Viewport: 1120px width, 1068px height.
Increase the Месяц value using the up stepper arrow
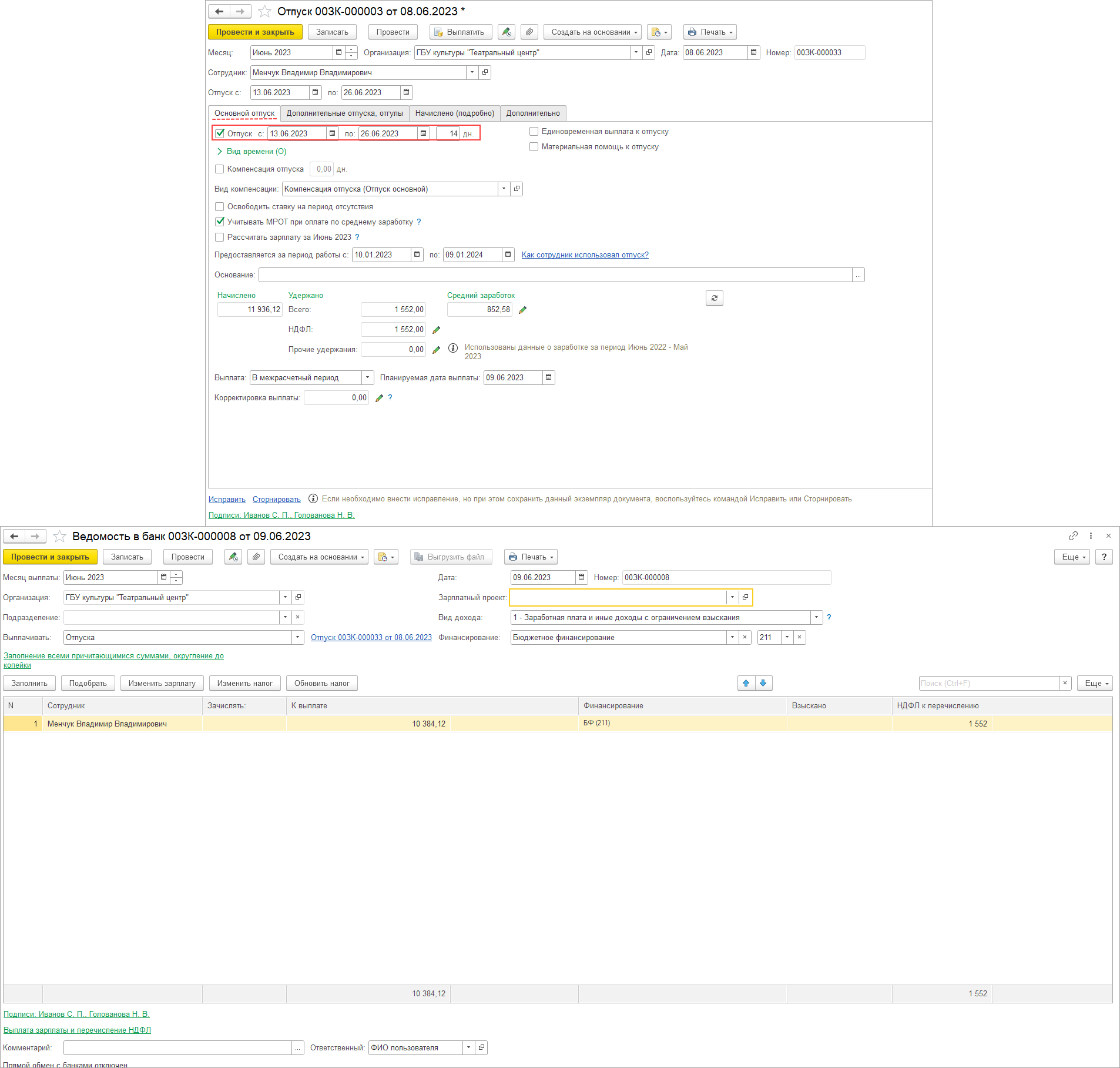[x=351, y=49]
